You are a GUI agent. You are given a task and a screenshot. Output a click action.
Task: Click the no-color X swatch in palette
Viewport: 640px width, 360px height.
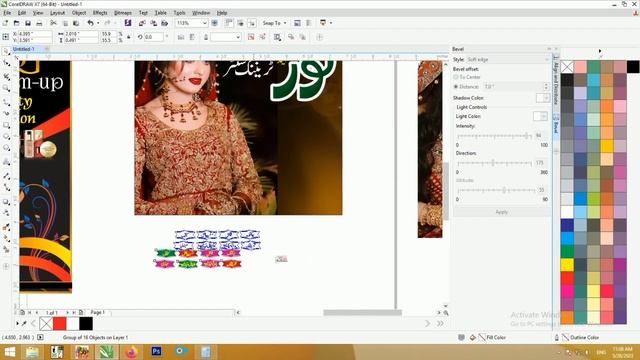567,67
